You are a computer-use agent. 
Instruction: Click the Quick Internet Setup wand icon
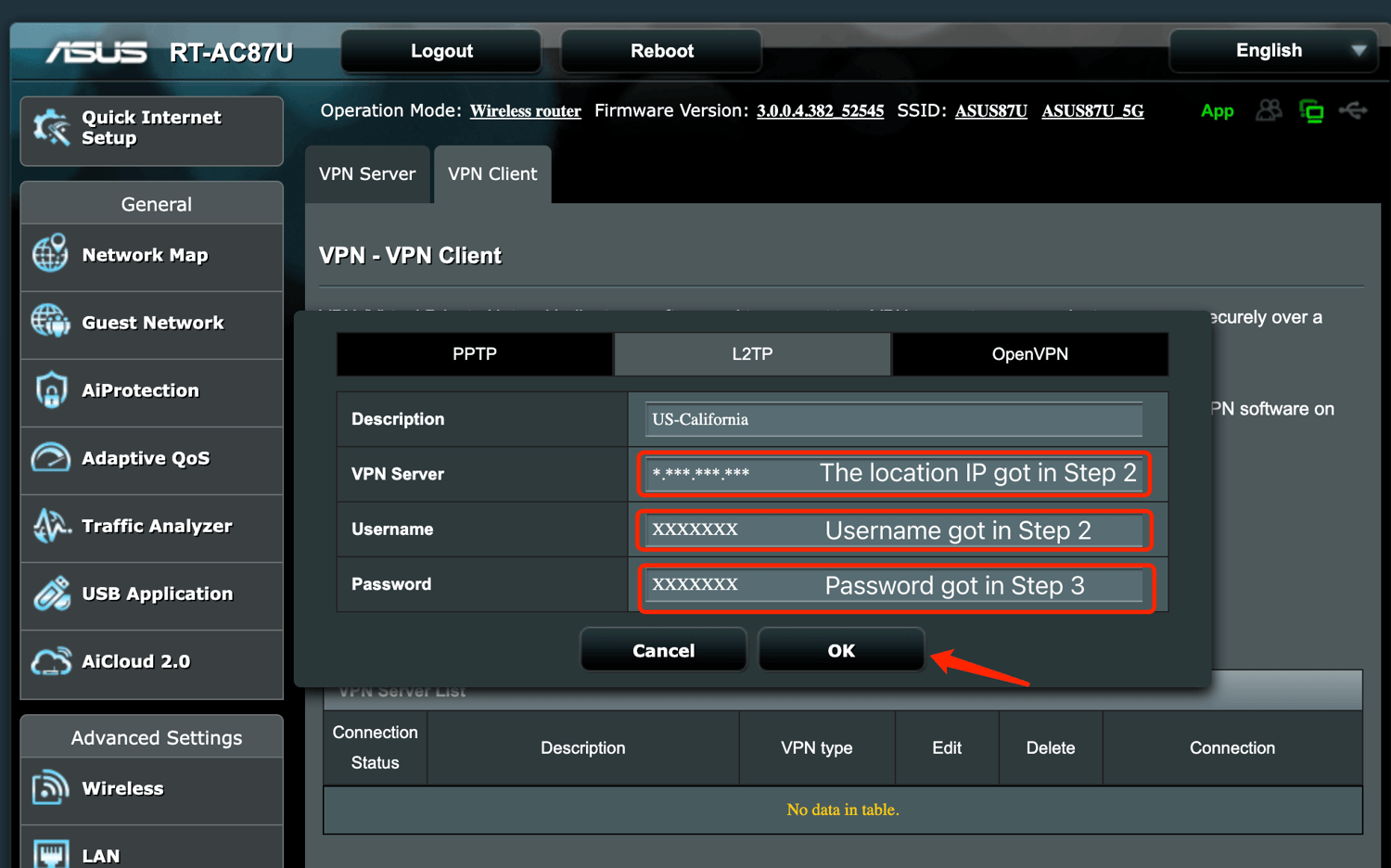[52, 128]
